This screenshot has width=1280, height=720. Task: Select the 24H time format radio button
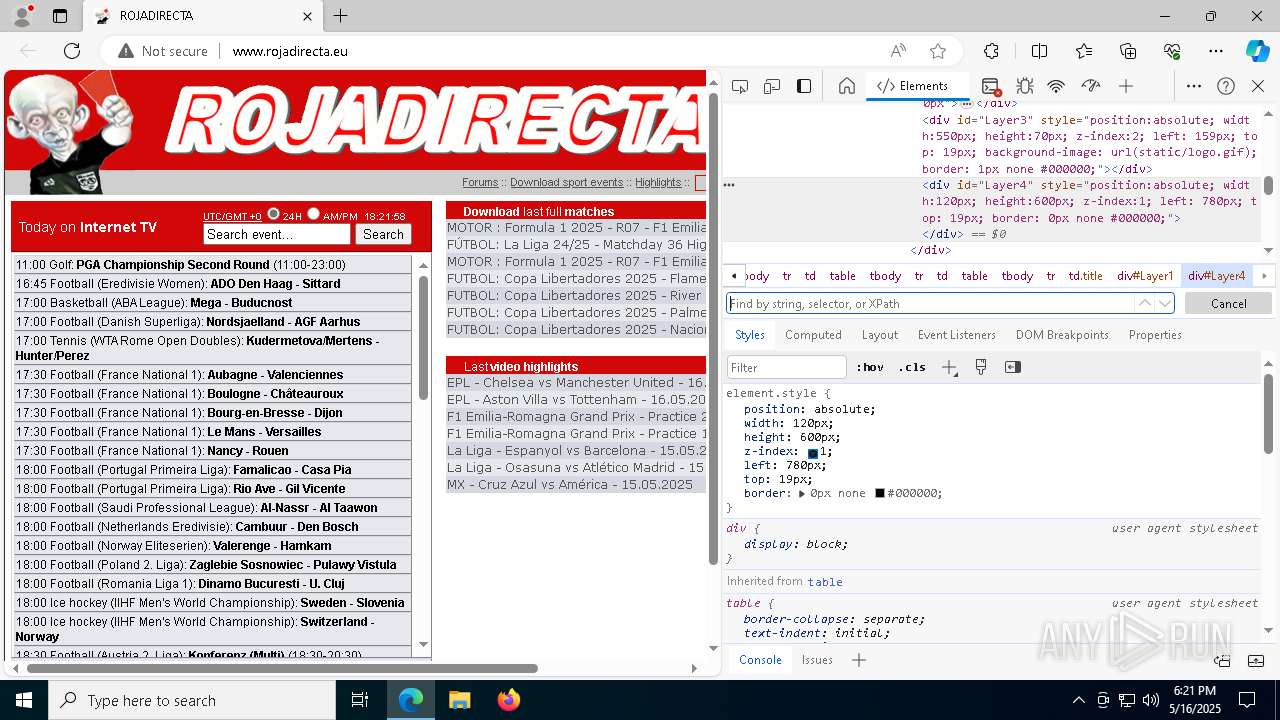273,214
